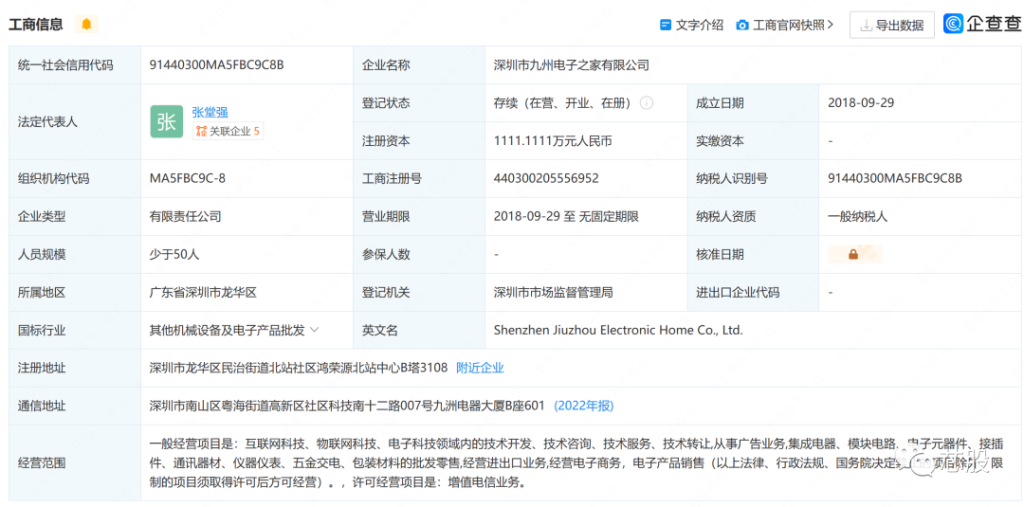1024x507 pixels.
Task: Click the 企查查 logo
Action: pos(982,24)
